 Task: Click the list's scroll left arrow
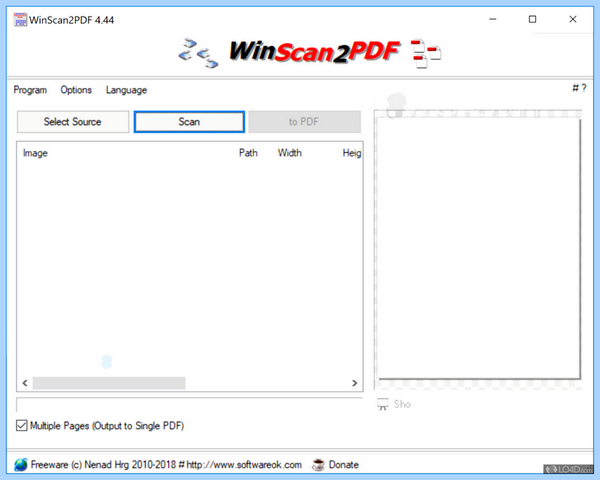25,383
